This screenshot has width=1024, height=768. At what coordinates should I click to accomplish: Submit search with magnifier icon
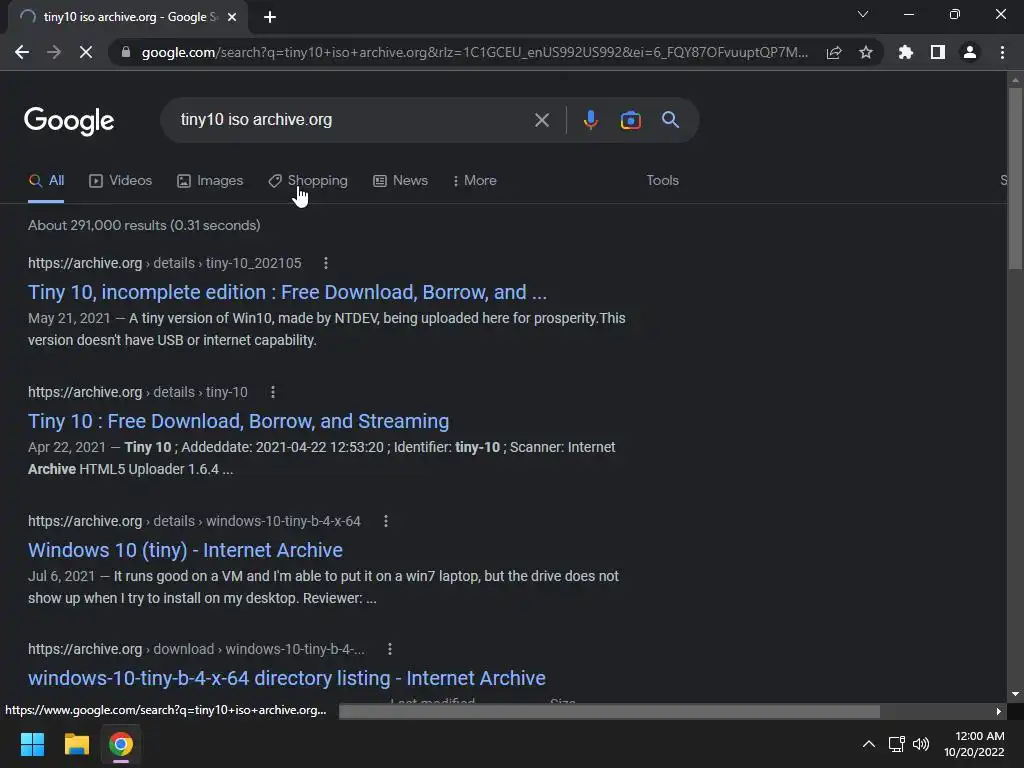tap(670, 120)
